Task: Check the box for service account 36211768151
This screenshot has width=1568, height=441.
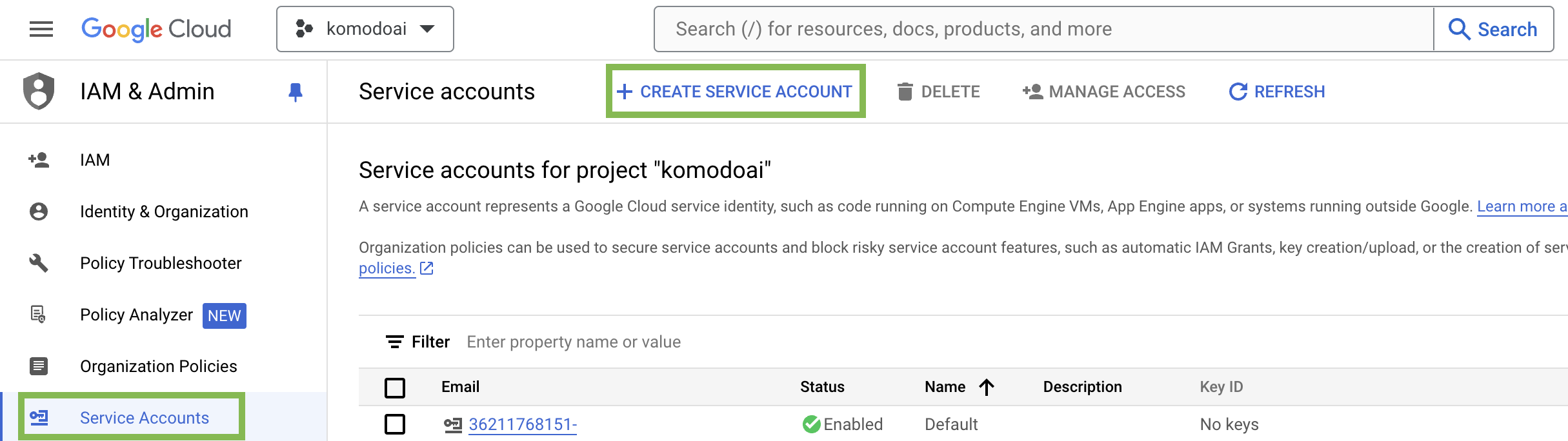Action: point(395,424)
